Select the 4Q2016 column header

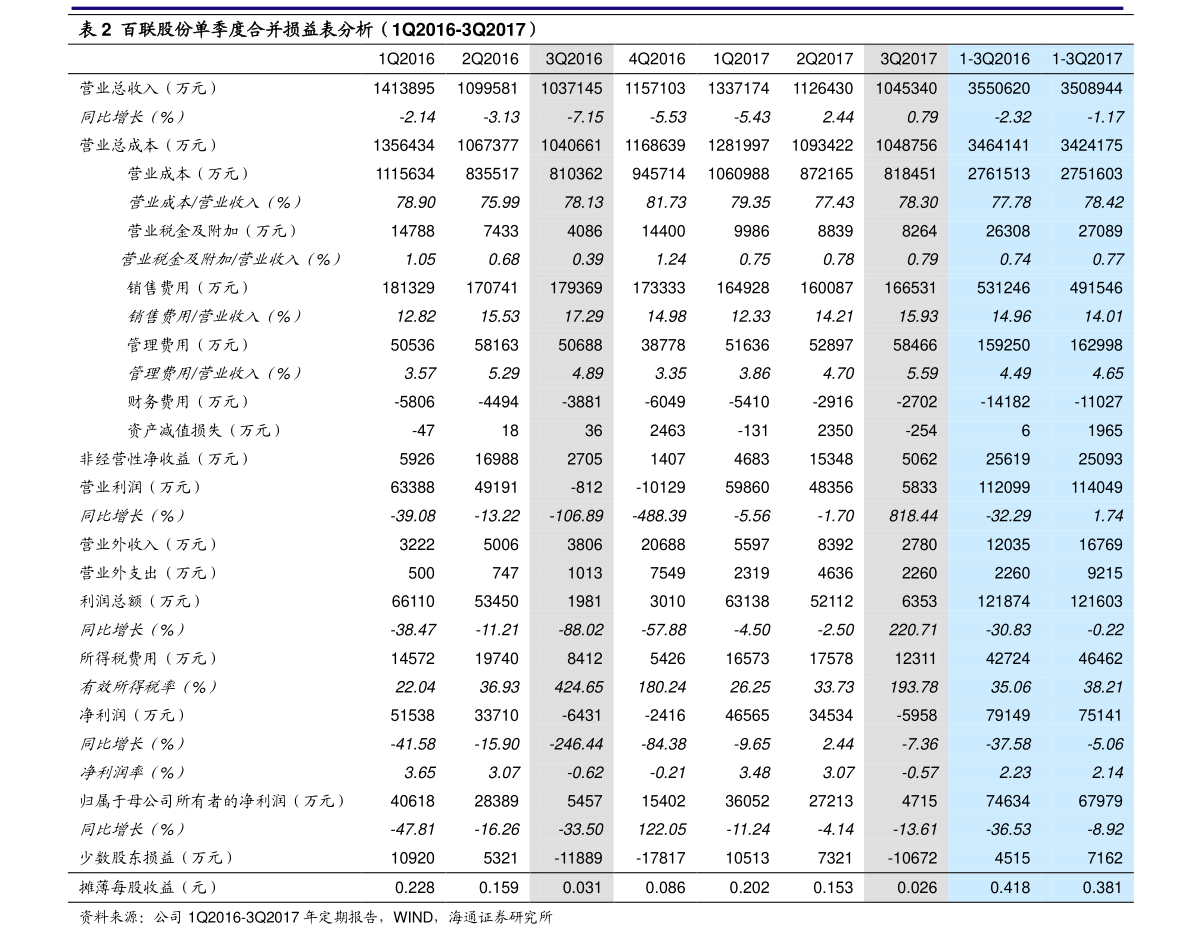(x=657, y=59)
